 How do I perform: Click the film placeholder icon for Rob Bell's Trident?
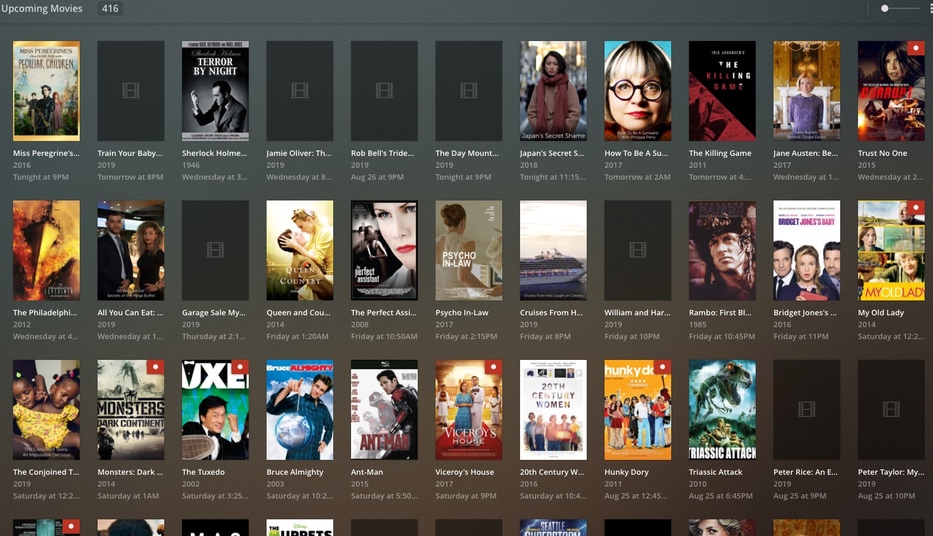[384, 90]
